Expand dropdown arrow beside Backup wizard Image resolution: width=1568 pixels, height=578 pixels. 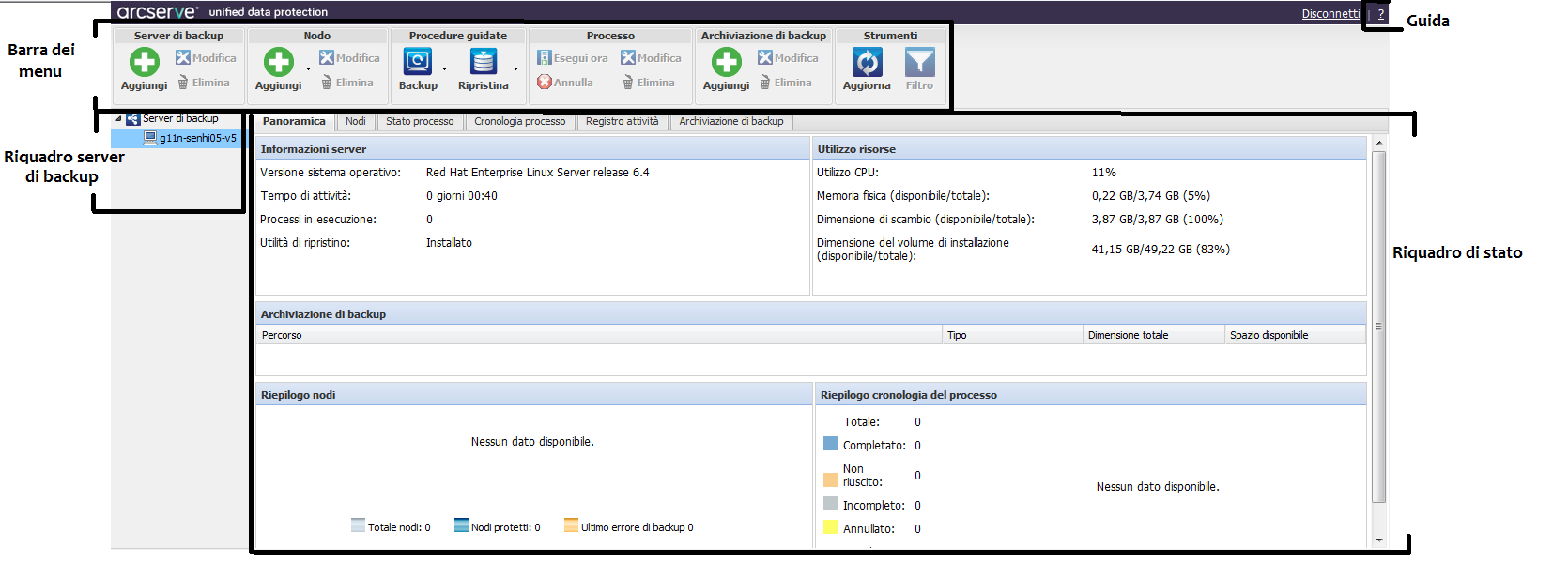[x=444, y=68]
